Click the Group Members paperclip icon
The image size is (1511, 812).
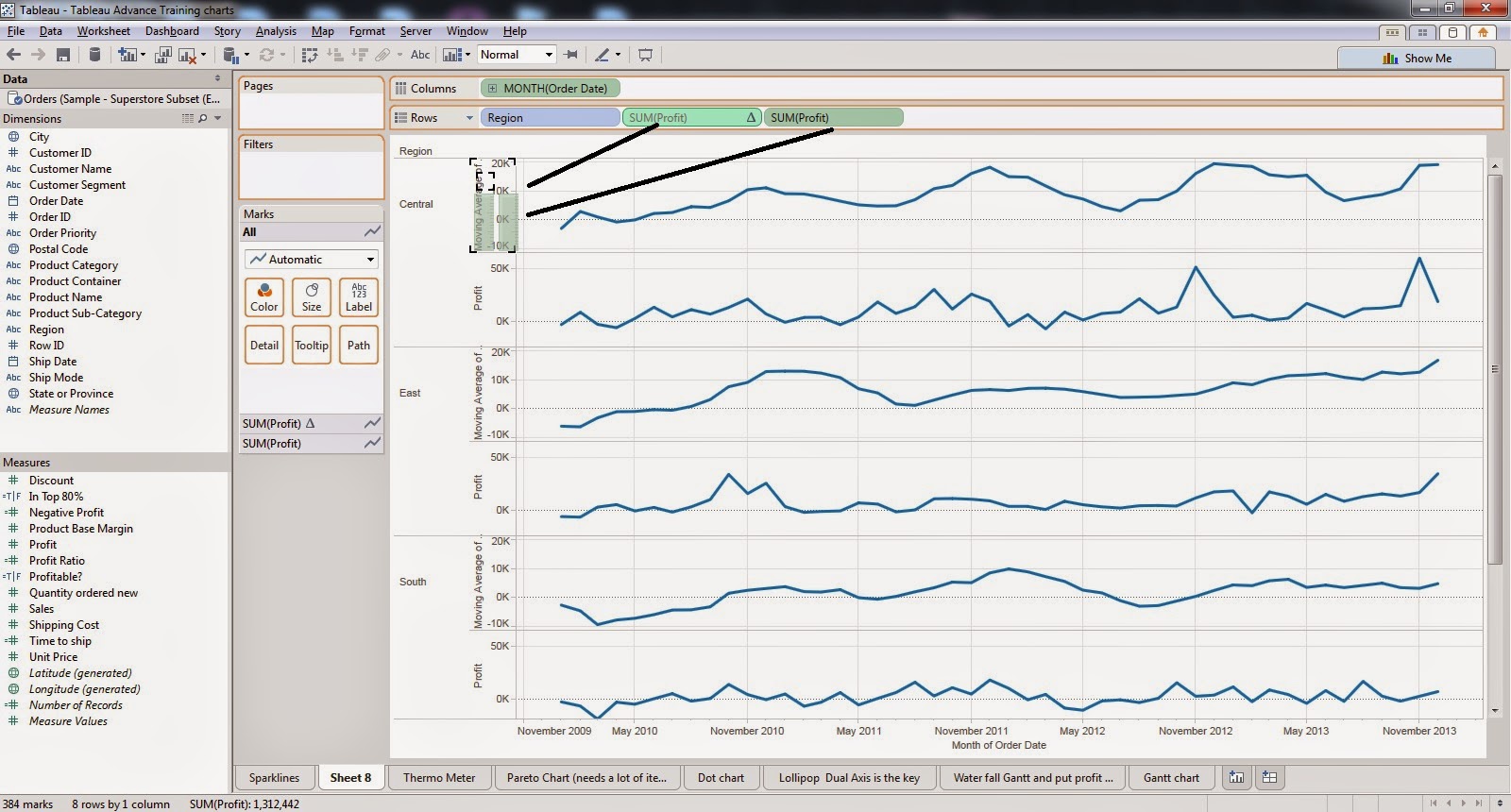coord(382,55)
